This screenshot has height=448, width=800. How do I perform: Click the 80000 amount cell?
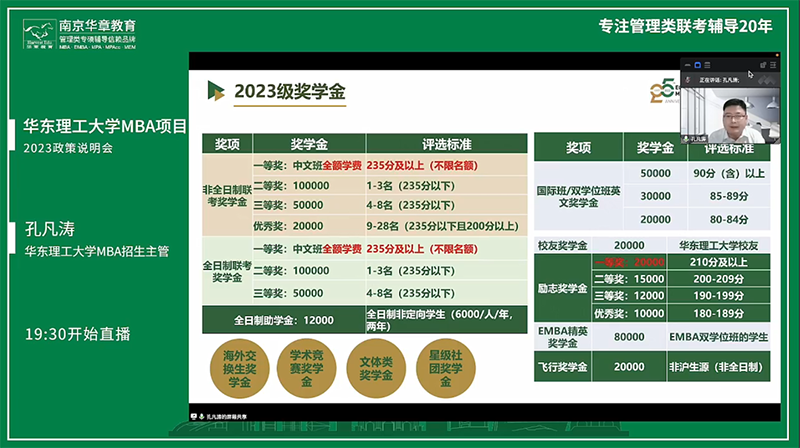tap(629, 337)
